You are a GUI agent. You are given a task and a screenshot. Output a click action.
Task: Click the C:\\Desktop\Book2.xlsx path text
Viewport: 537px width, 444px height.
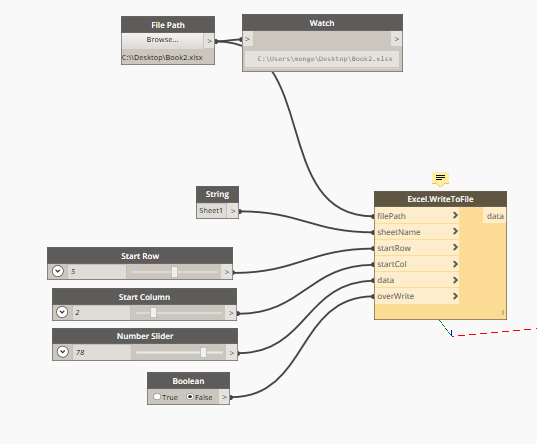tap(162, 58)
